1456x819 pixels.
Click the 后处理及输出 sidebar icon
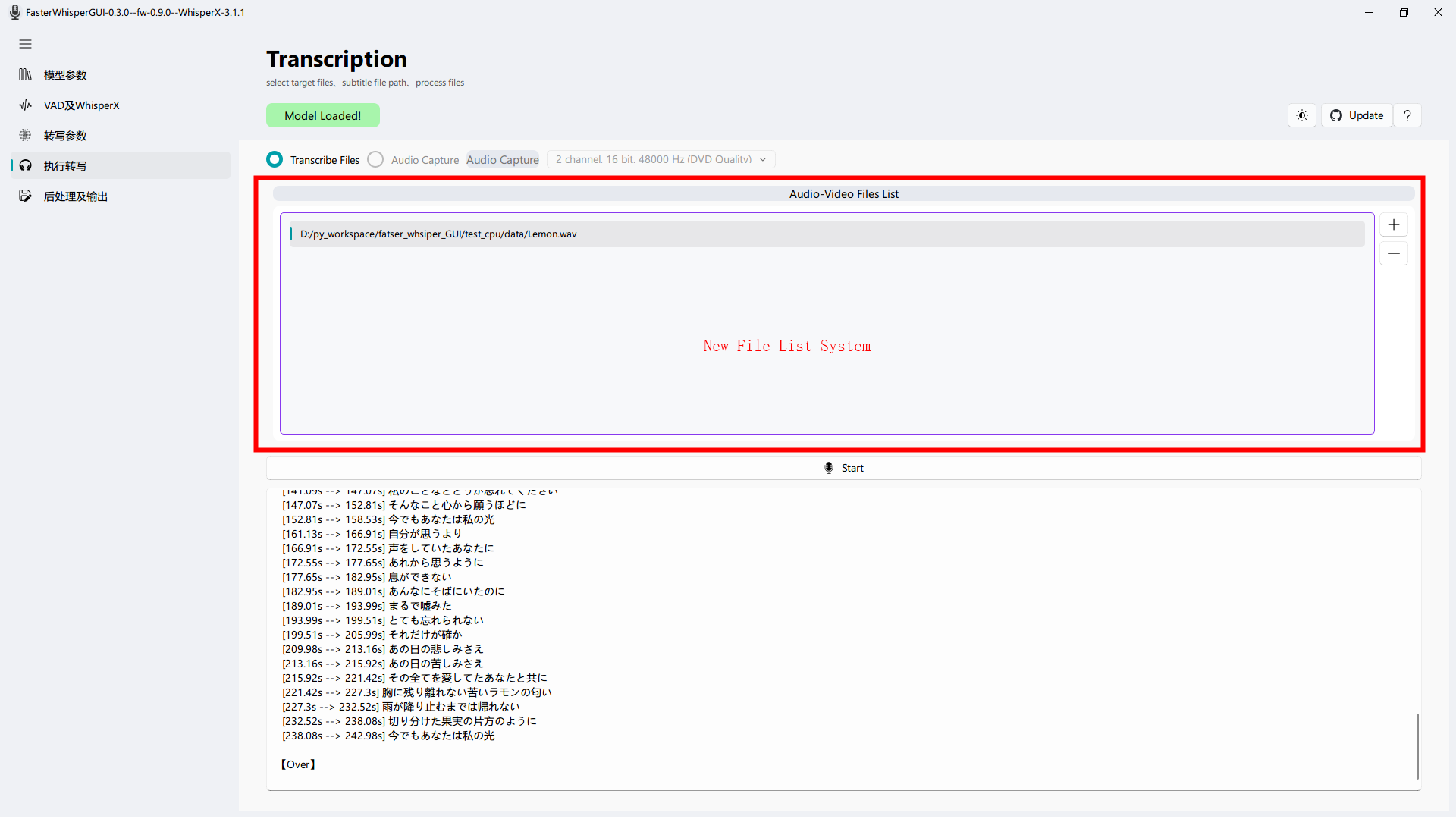click(25, 196)
